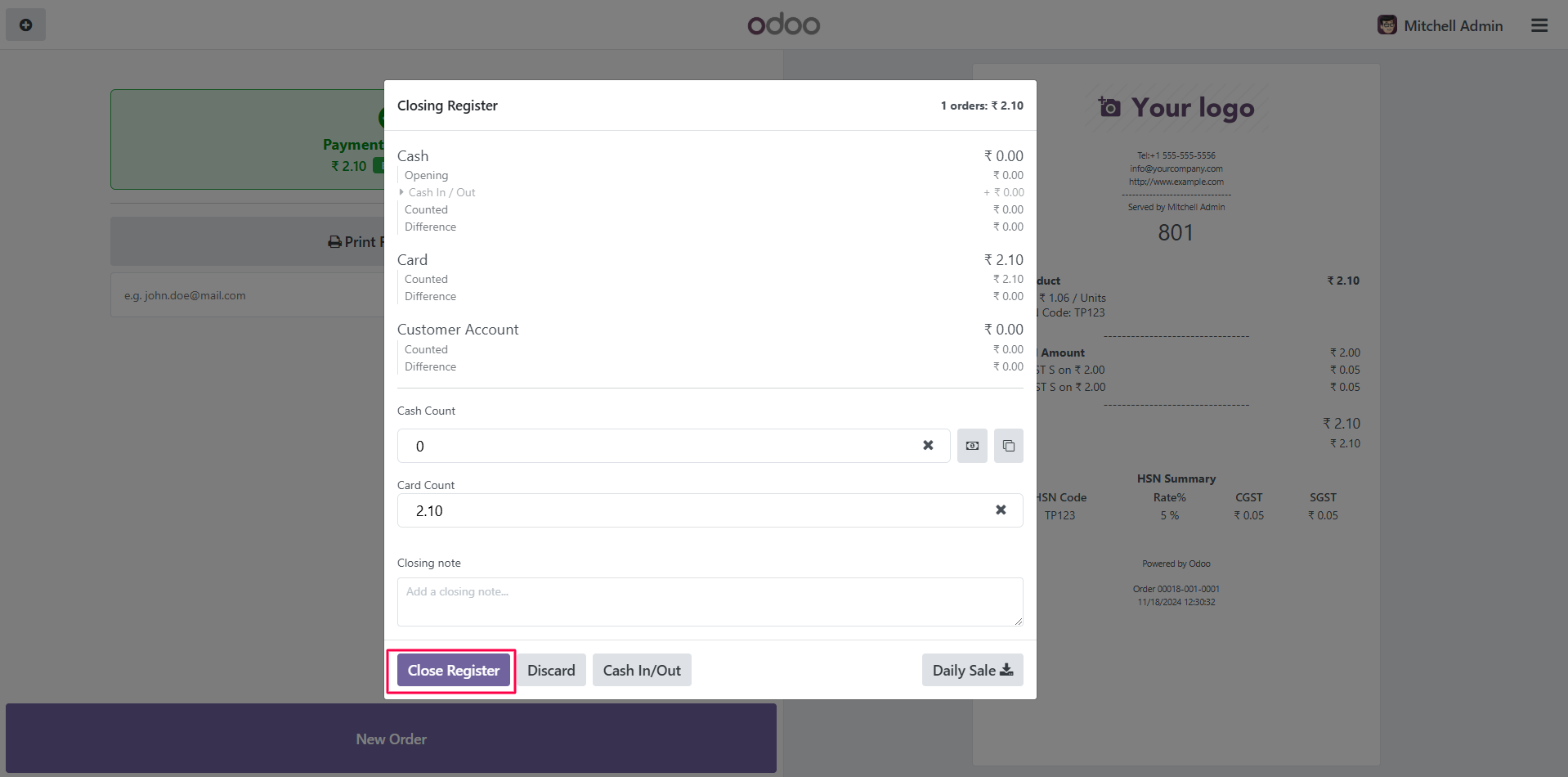This screenshot has height=777, width=1568.
Task: Expand the Cash In / Out details
Action: coord(401,192)
